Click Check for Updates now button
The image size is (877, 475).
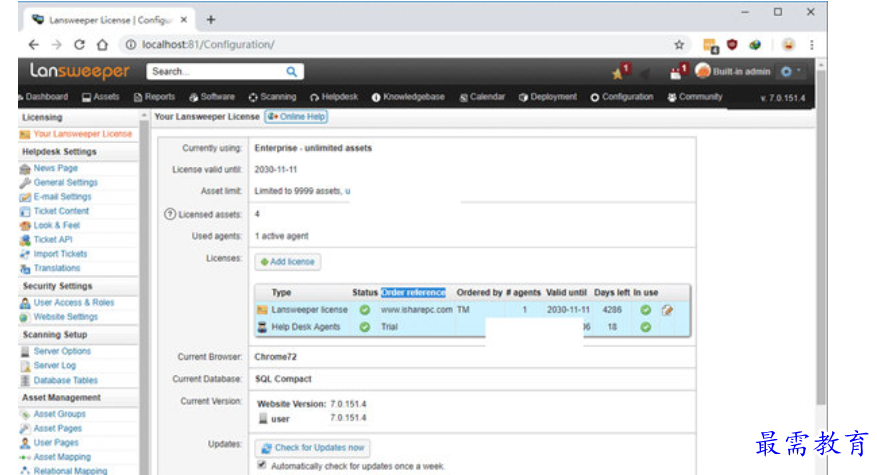click(x=313, y=447)
